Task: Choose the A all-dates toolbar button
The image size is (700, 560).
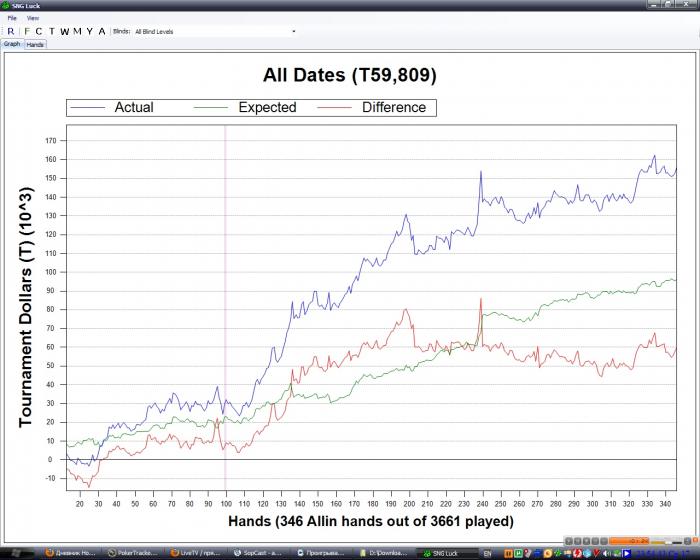Action: 102,31
